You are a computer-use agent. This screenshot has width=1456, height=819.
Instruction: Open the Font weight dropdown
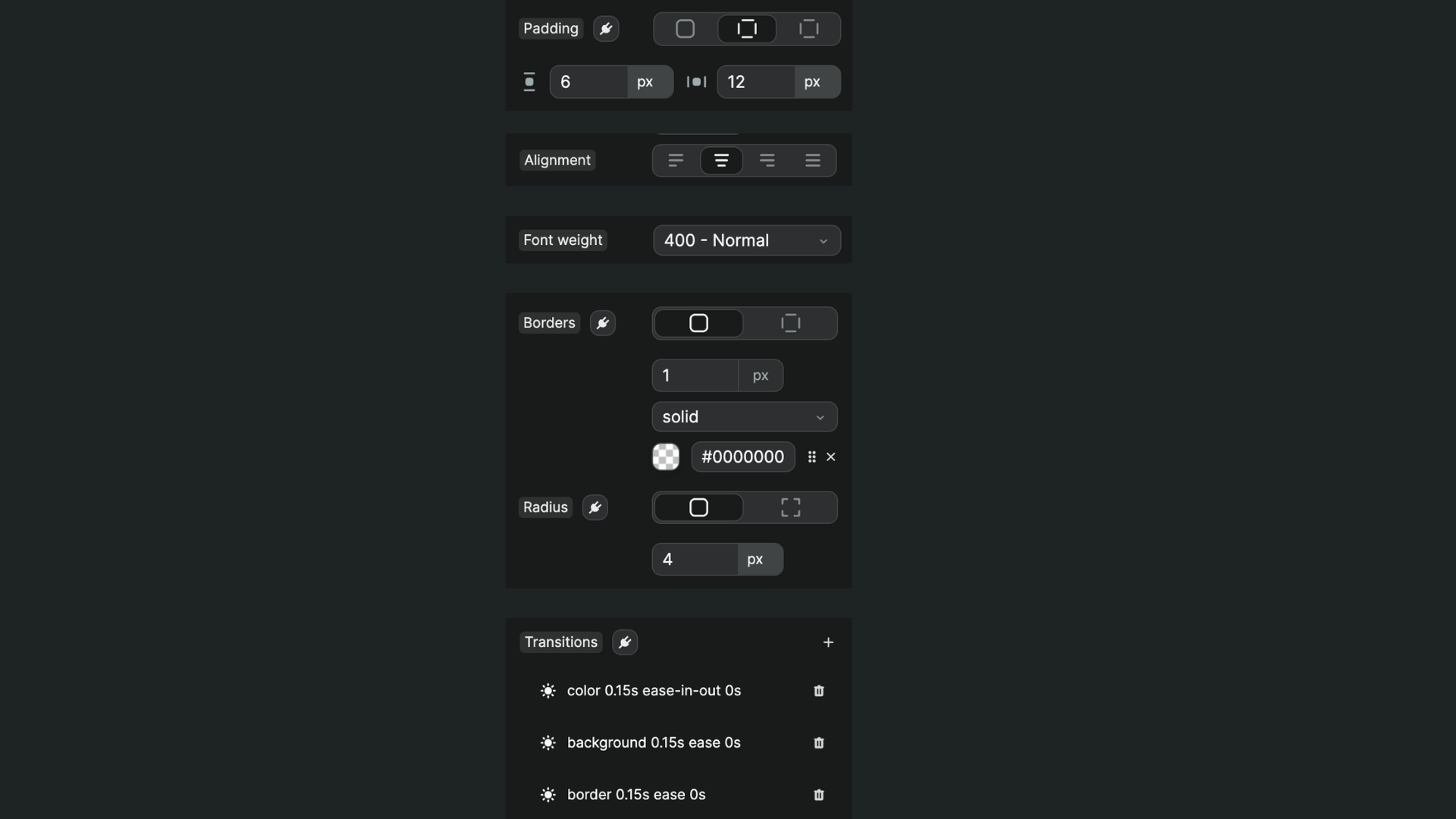click(x=745, y=240)
